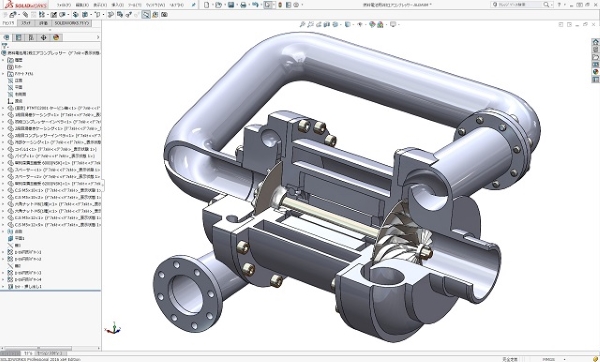Toggle the Section View in view toolbar
Image resolution: width=600 pixels, height=362 pixels.
coord(326,24)
